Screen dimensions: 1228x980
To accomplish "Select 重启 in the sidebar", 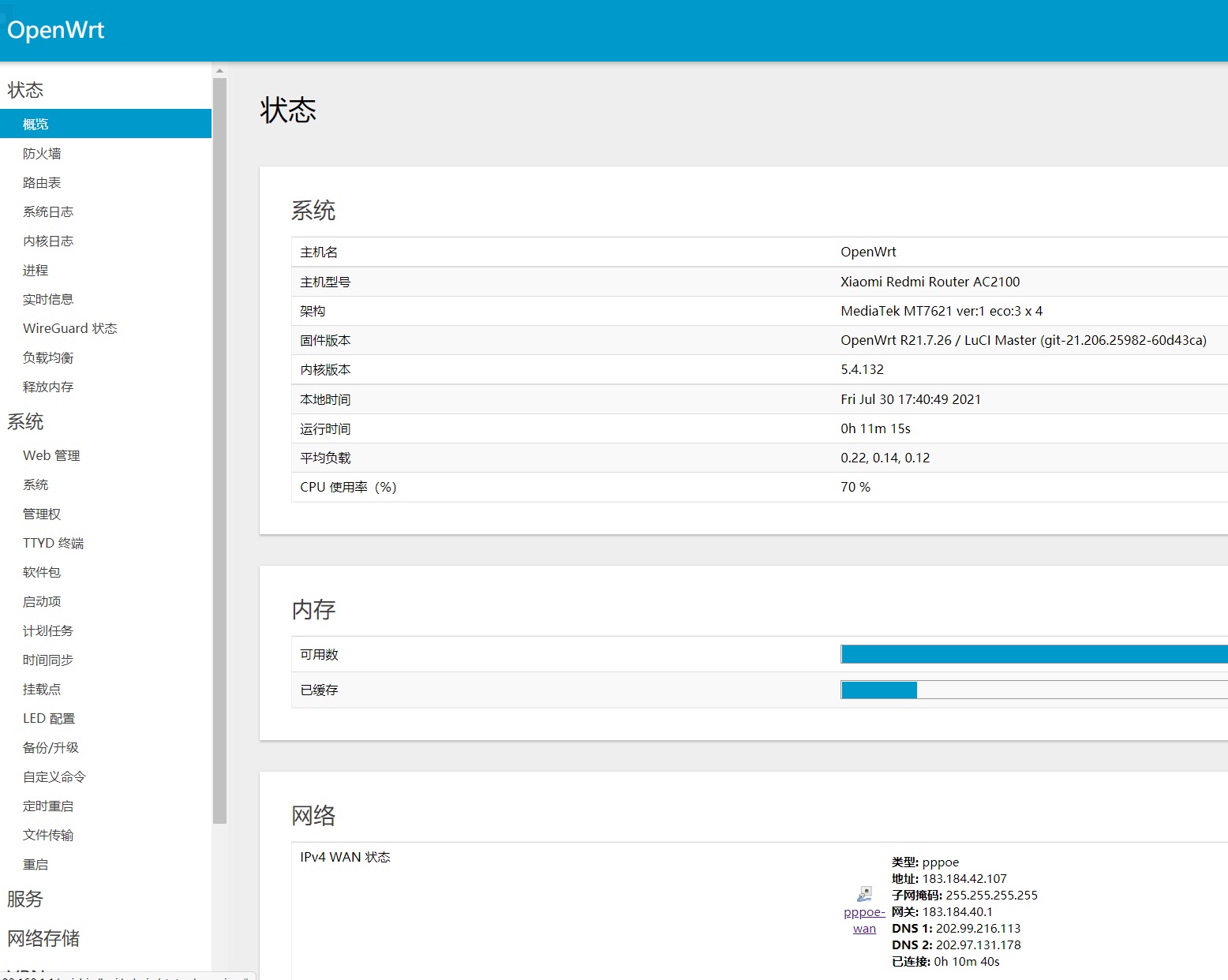I will 36,864.
